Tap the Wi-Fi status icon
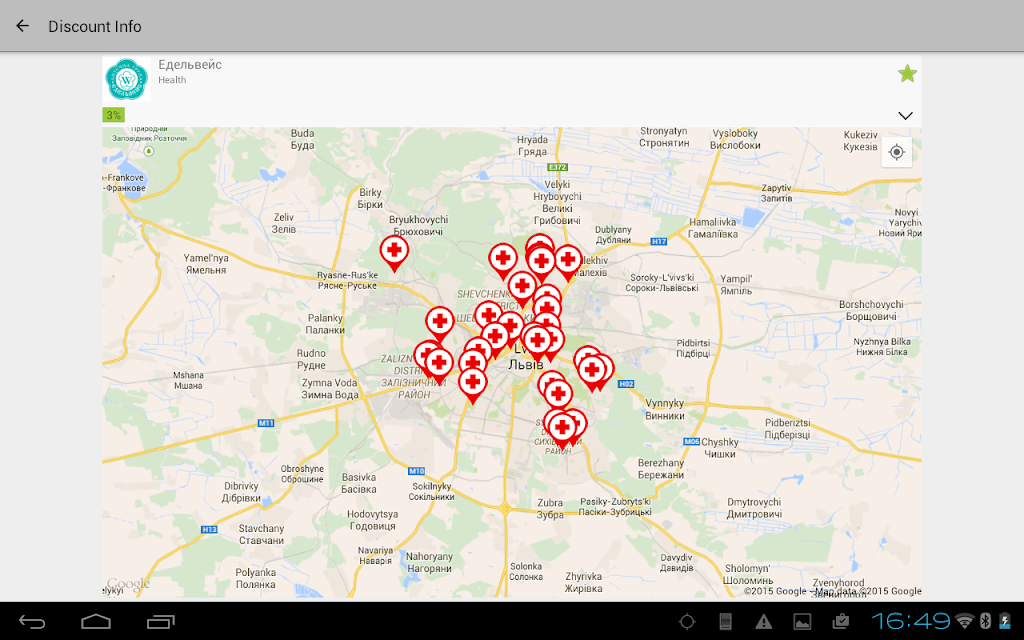The image size is (1024, 640). coord(964,621)
